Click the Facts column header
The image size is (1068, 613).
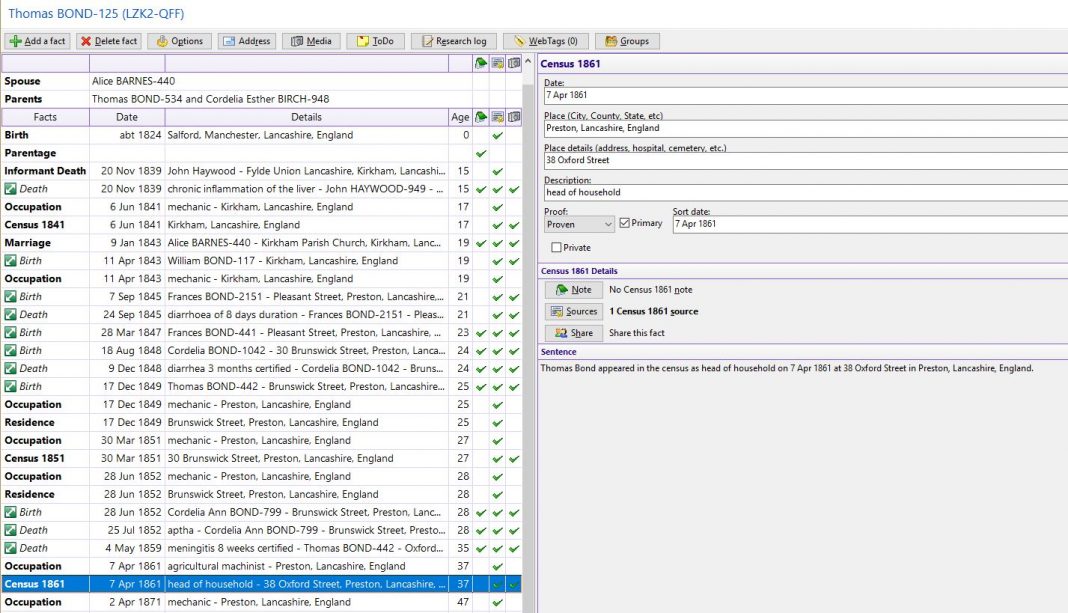tap(45, 117)
